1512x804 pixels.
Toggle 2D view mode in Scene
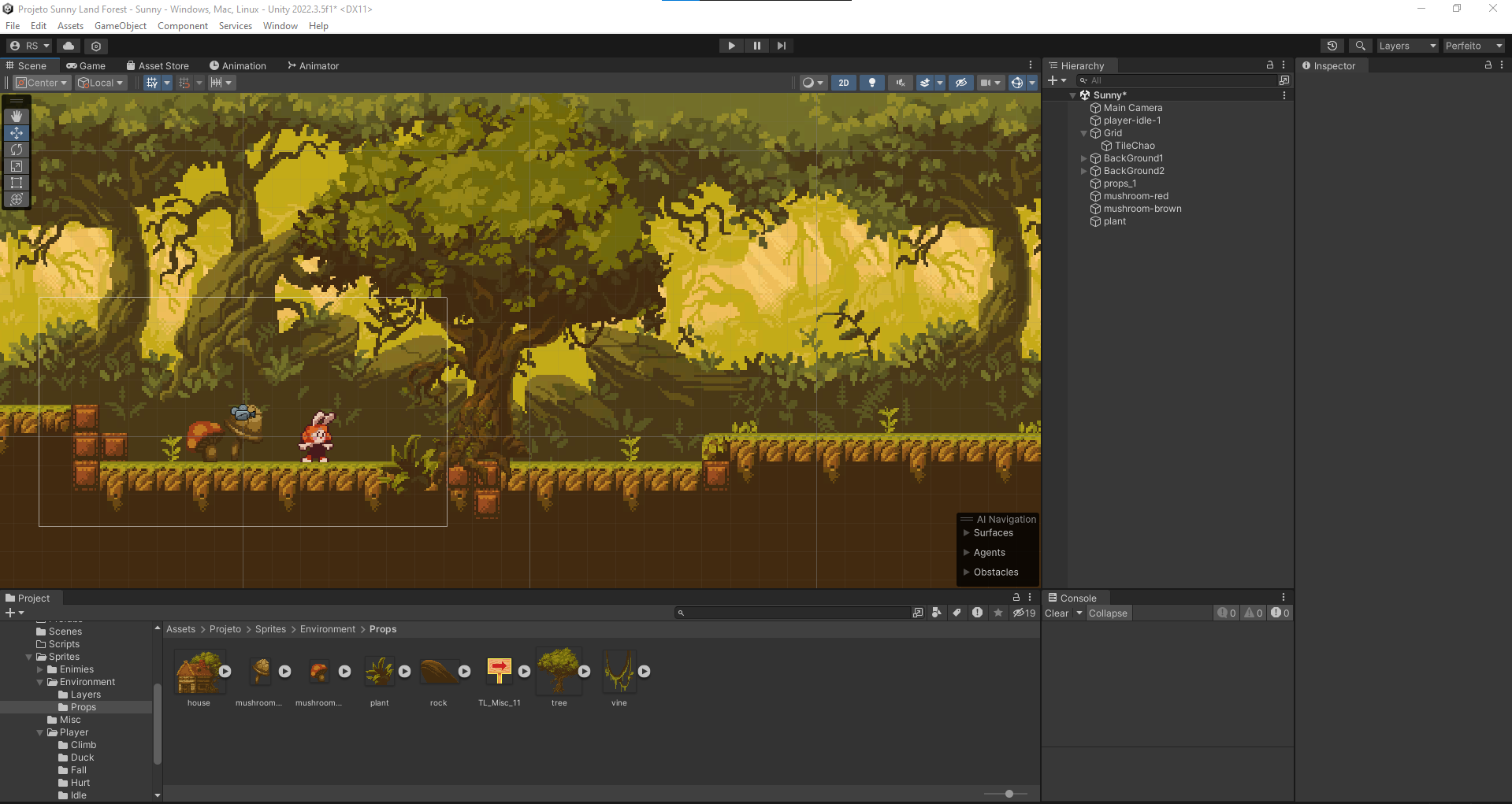[x=844, y=83]
